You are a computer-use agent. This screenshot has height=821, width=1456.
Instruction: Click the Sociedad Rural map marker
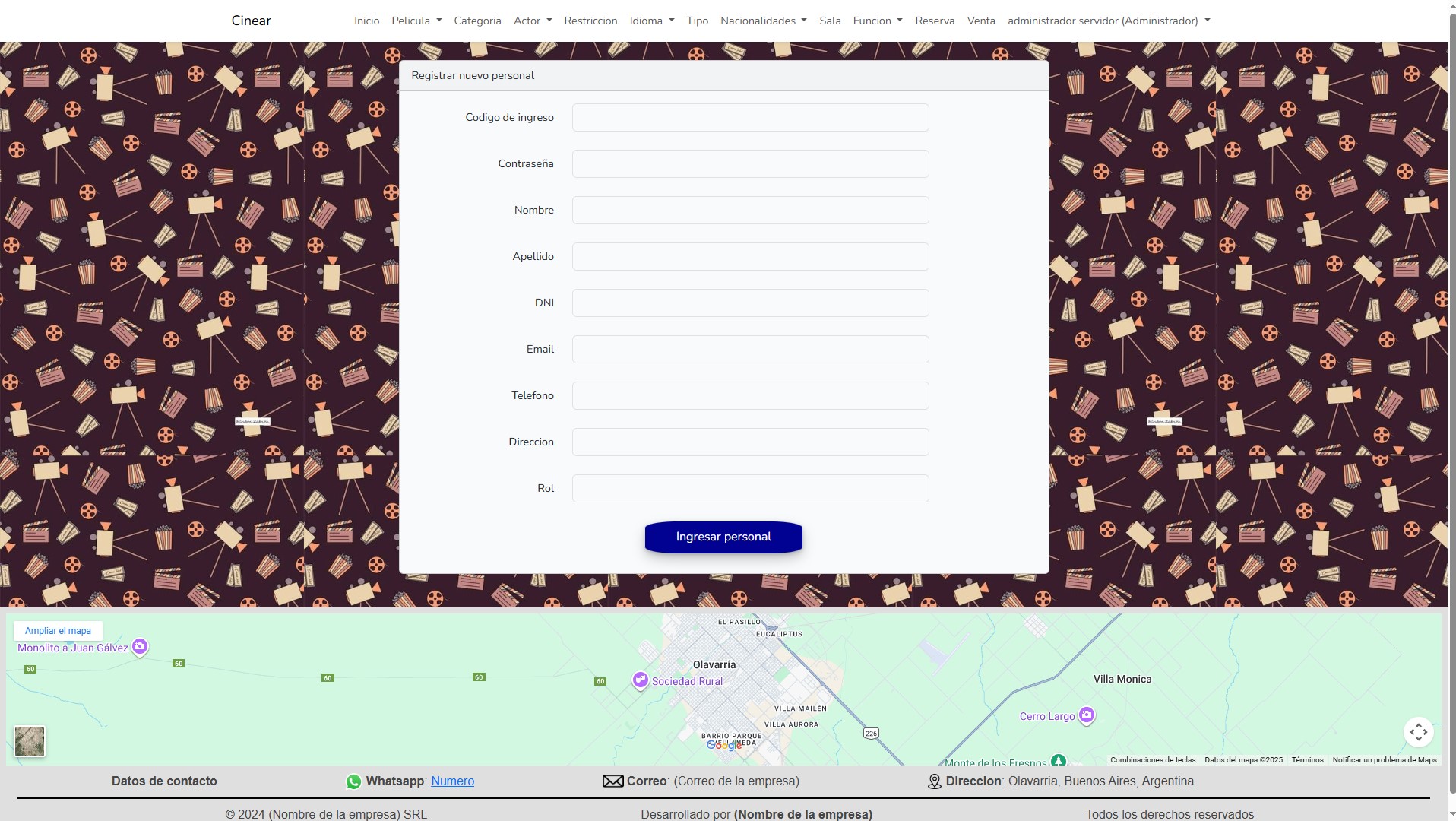(641, 680)
